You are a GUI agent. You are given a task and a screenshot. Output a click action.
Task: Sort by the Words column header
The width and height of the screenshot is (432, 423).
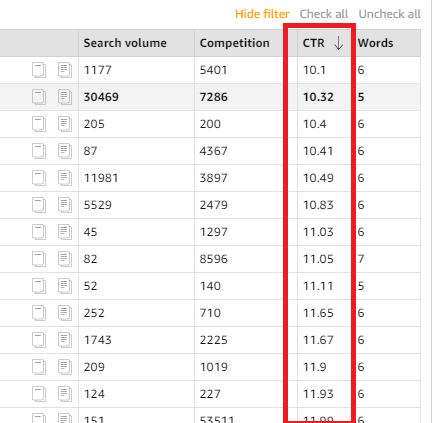[375, 43]
